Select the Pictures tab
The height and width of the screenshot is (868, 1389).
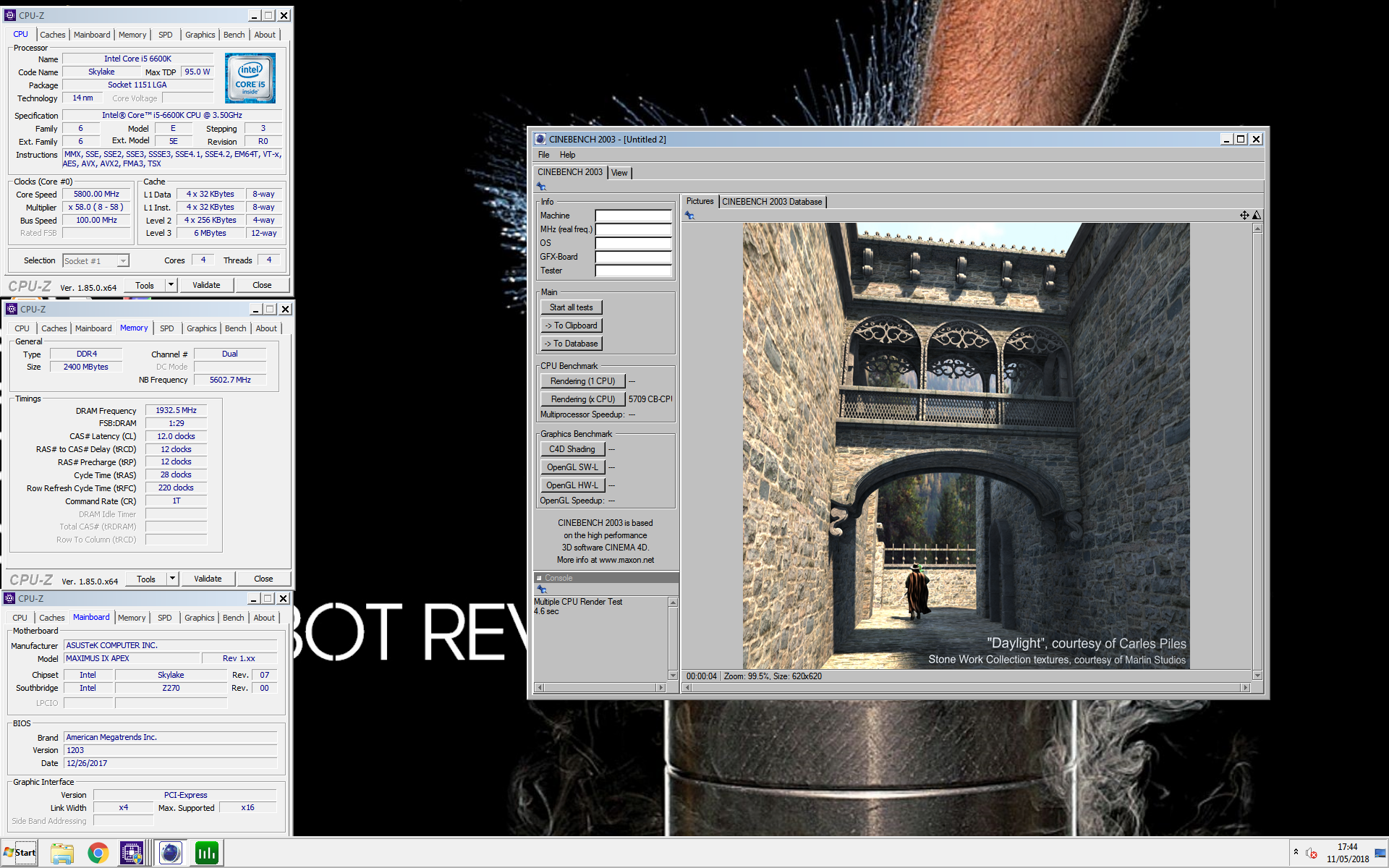[700, 201]
